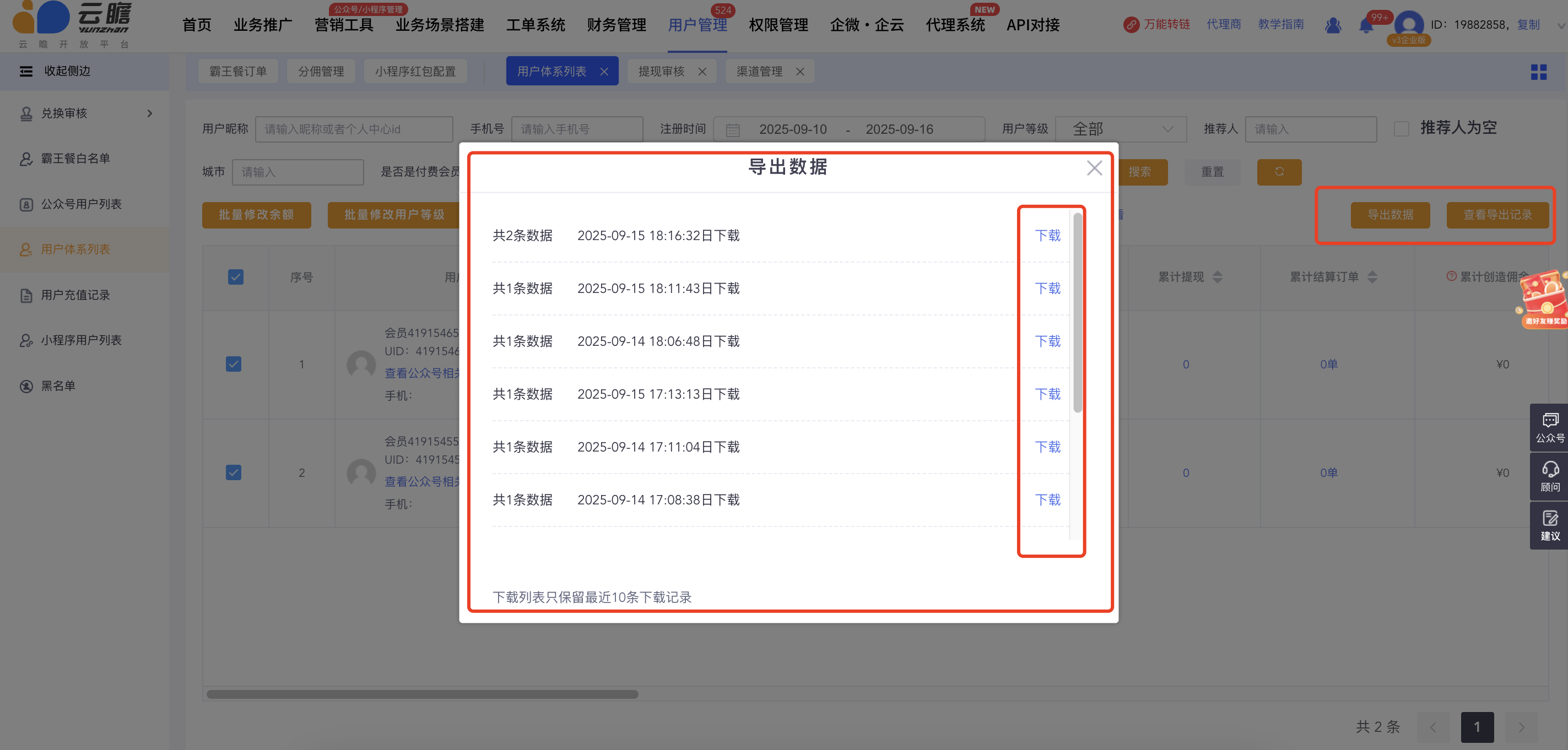Click the 公众号 chat side widget
Viewport: 1568px width, 750px height.
[x=1549, y=427]
